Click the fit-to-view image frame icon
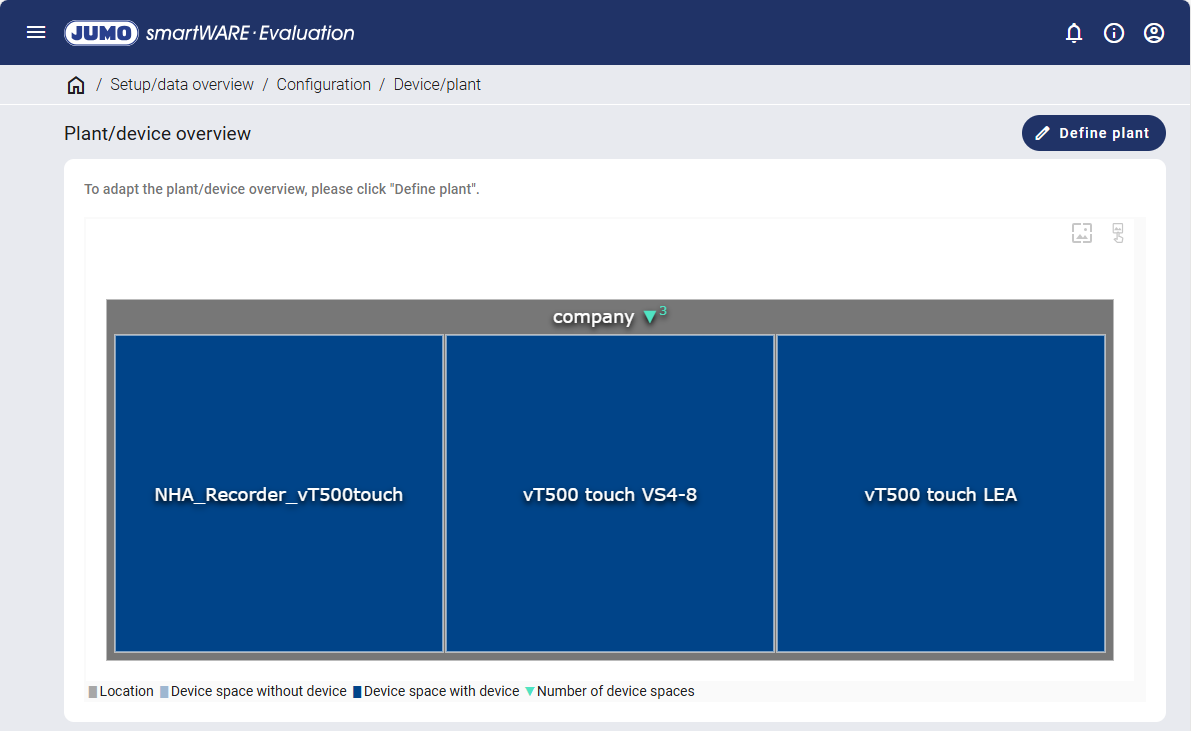 tap(1081, 233)
